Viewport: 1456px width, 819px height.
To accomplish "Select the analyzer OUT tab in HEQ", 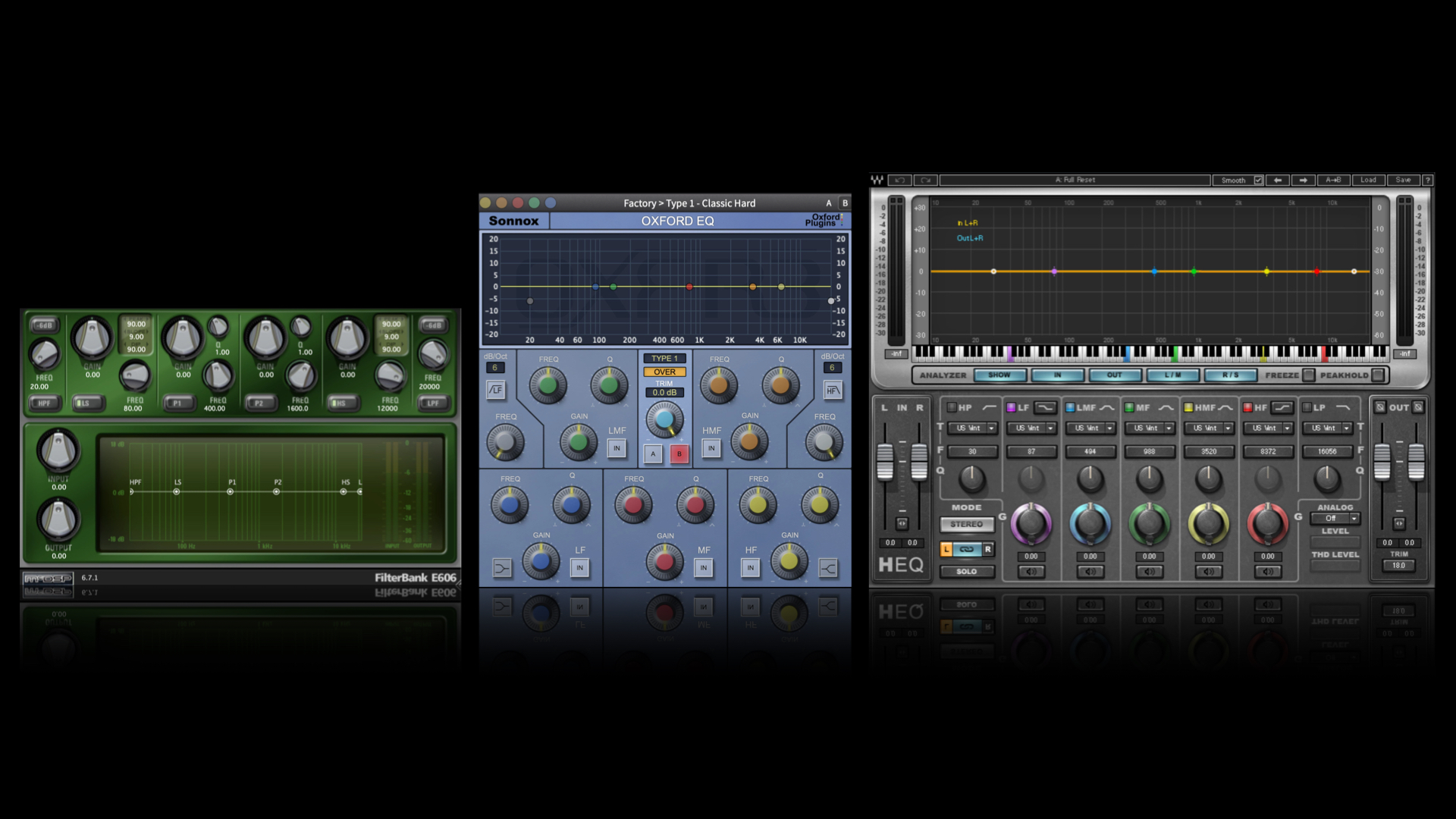I will (x=1115, y=375).
